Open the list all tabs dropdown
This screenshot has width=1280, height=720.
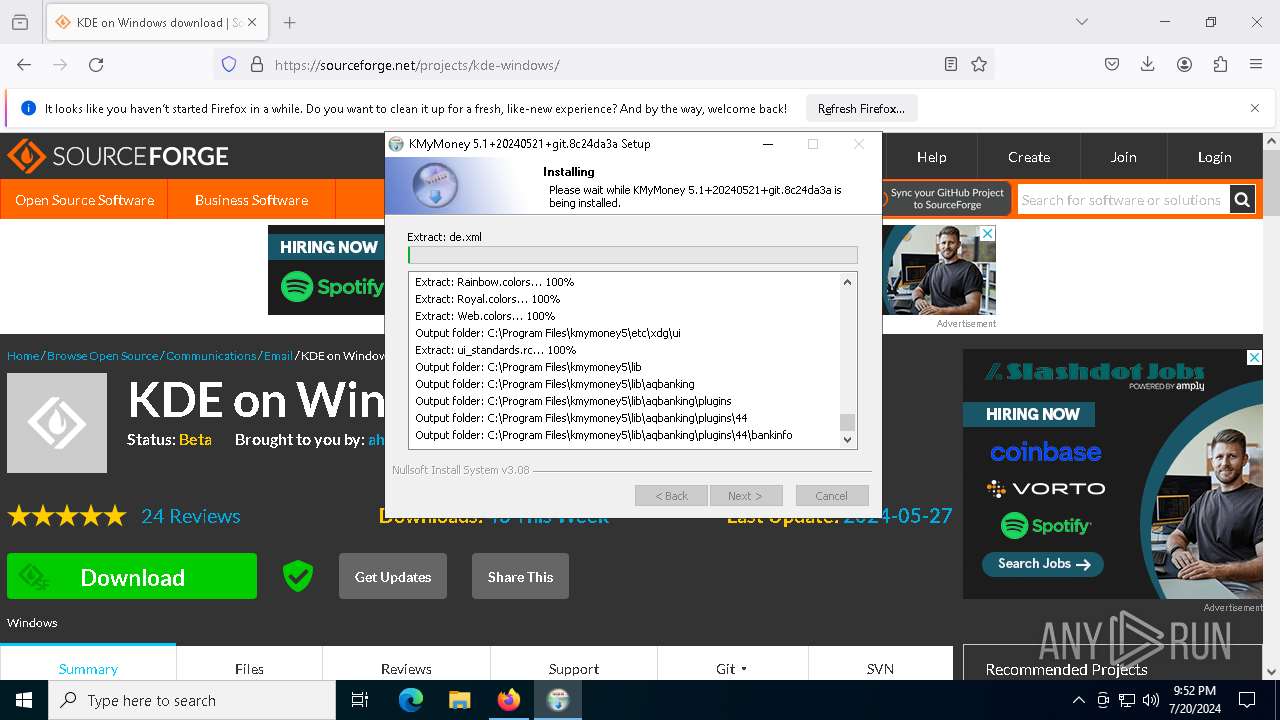click(x=1082, y=22)
